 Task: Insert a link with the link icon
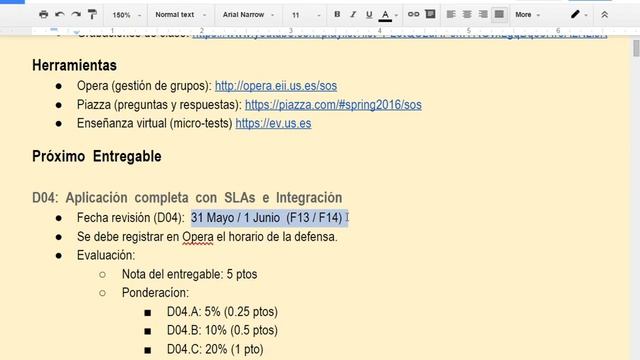pos(413,14)
